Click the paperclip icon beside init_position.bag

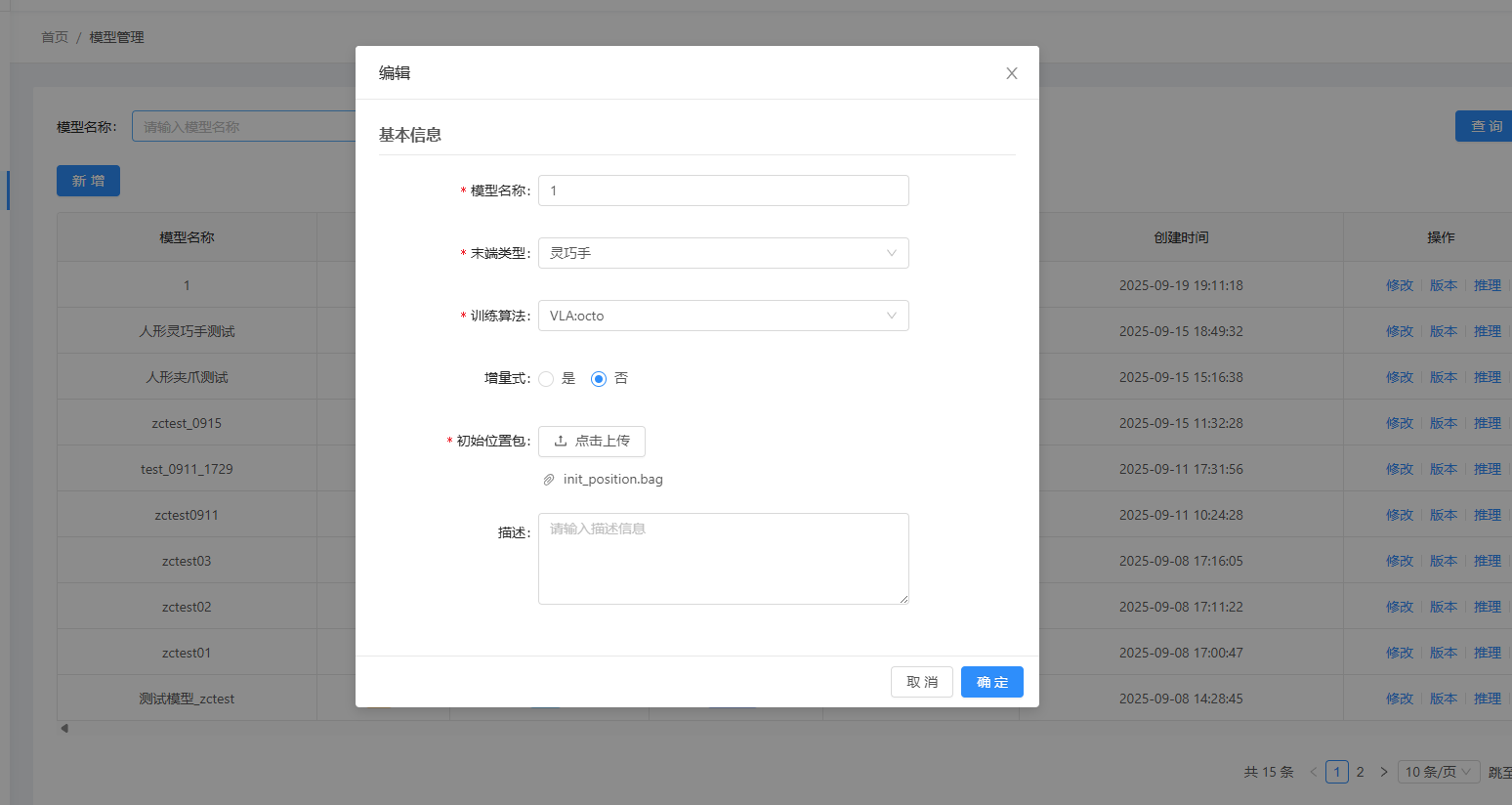(548, 479)
